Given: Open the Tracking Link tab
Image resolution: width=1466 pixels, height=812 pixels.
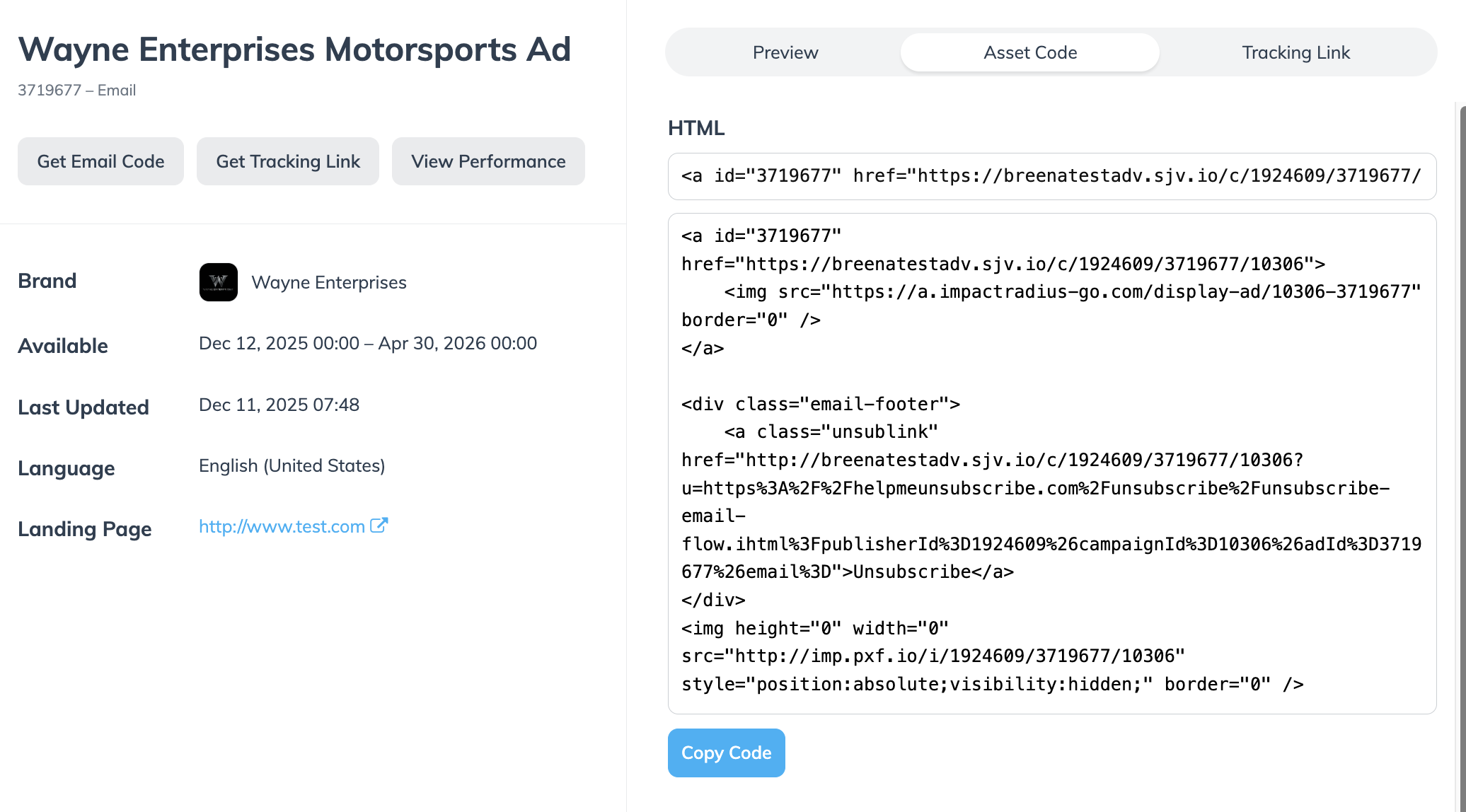Looking at the screenshot, I should [1295, 52].
